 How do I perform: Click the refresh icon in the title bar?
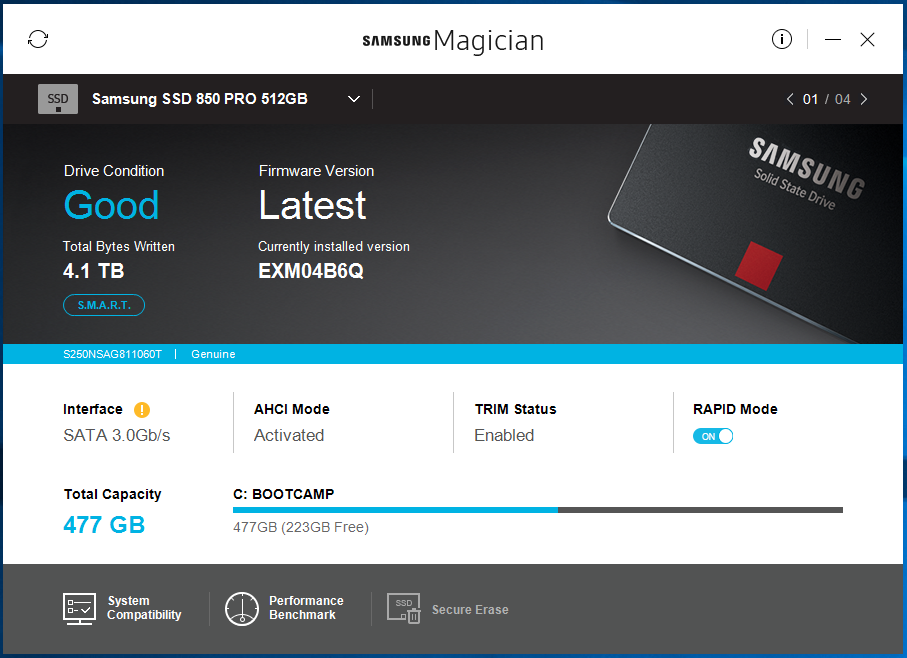pyautogui.click(x=38, y=39)
